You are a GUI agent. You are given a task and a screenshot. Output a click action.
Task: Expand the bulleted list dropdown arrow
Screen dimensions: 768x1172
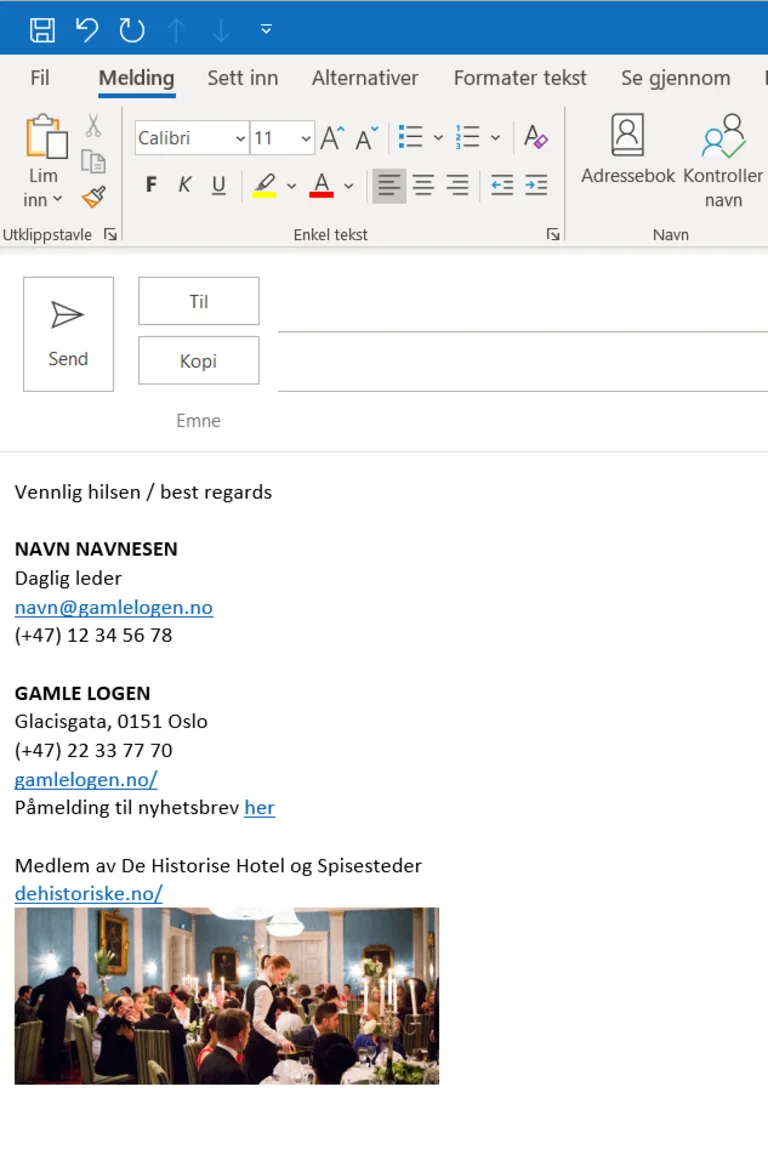click(x=438, y=138)
